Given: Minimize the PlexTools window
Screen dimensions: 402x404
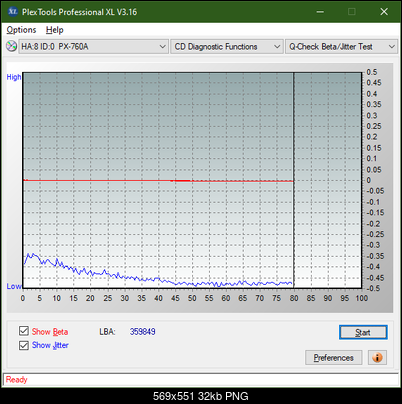Looking at the screenshot, I should tap(320, 12).
